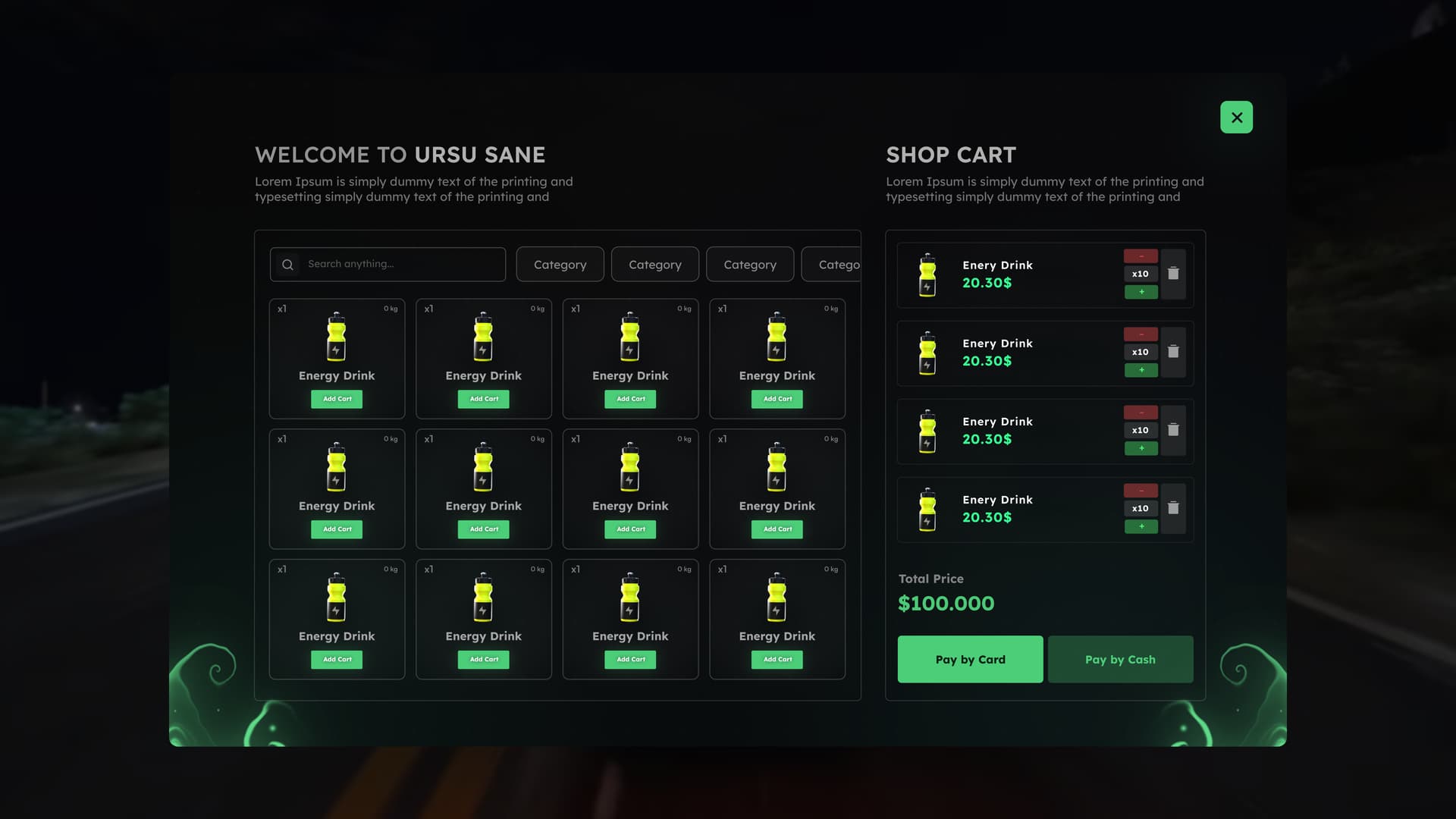Decrease quantity of first cart item
This screenshot has height=819, width=1456.
[x=1141, y=256]
